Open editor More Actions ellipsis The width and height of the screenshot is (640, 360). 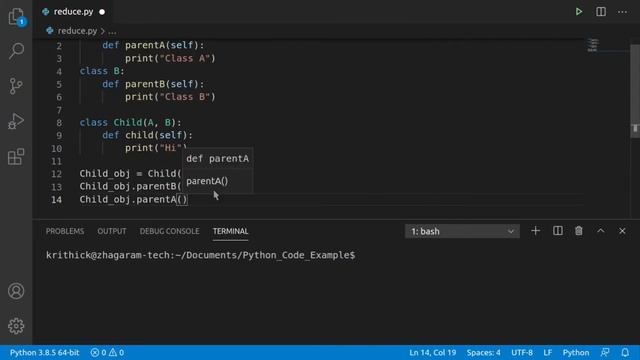(622, 12)
